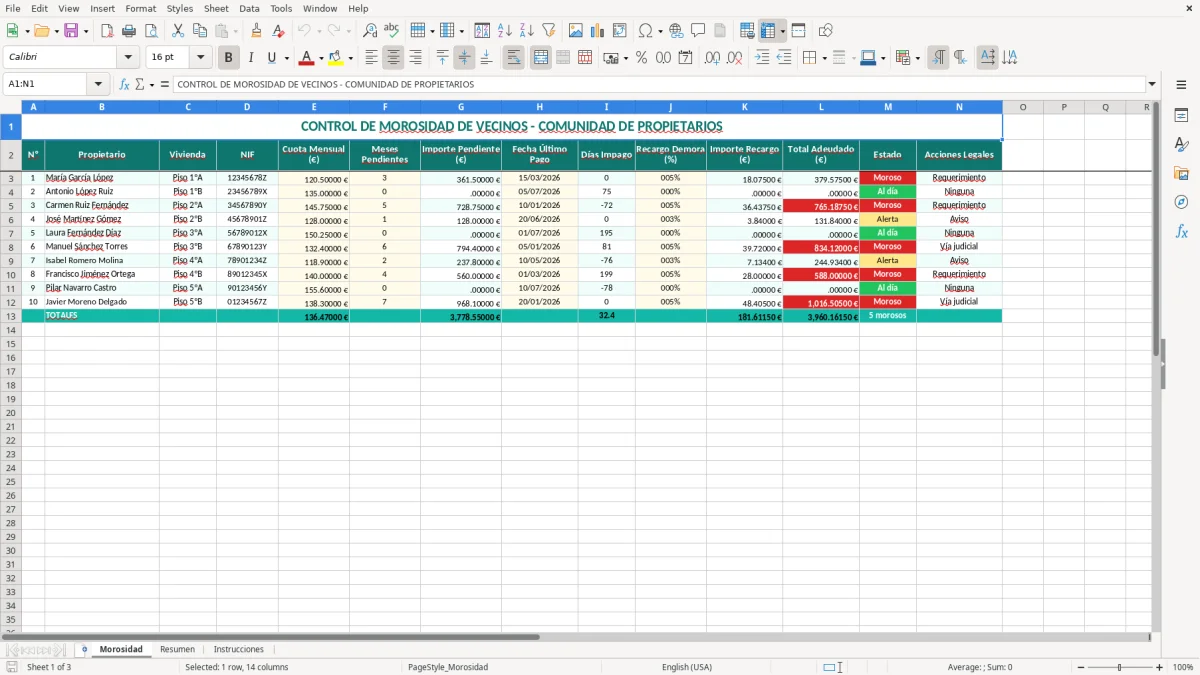Open the Font Size dropdown
Screen dimensions: 1200x675
(x=201, y=58)
